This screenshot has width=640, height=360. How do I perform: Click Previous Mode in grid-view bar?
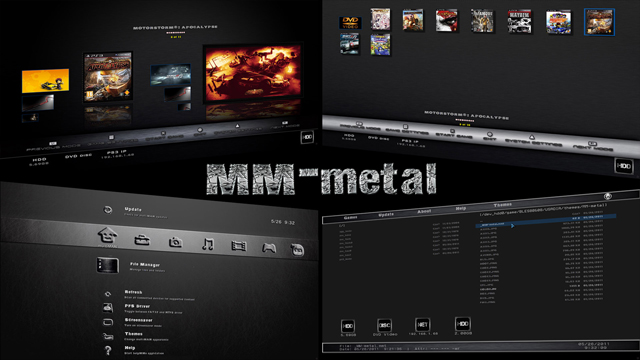click(x=360, y=126)
